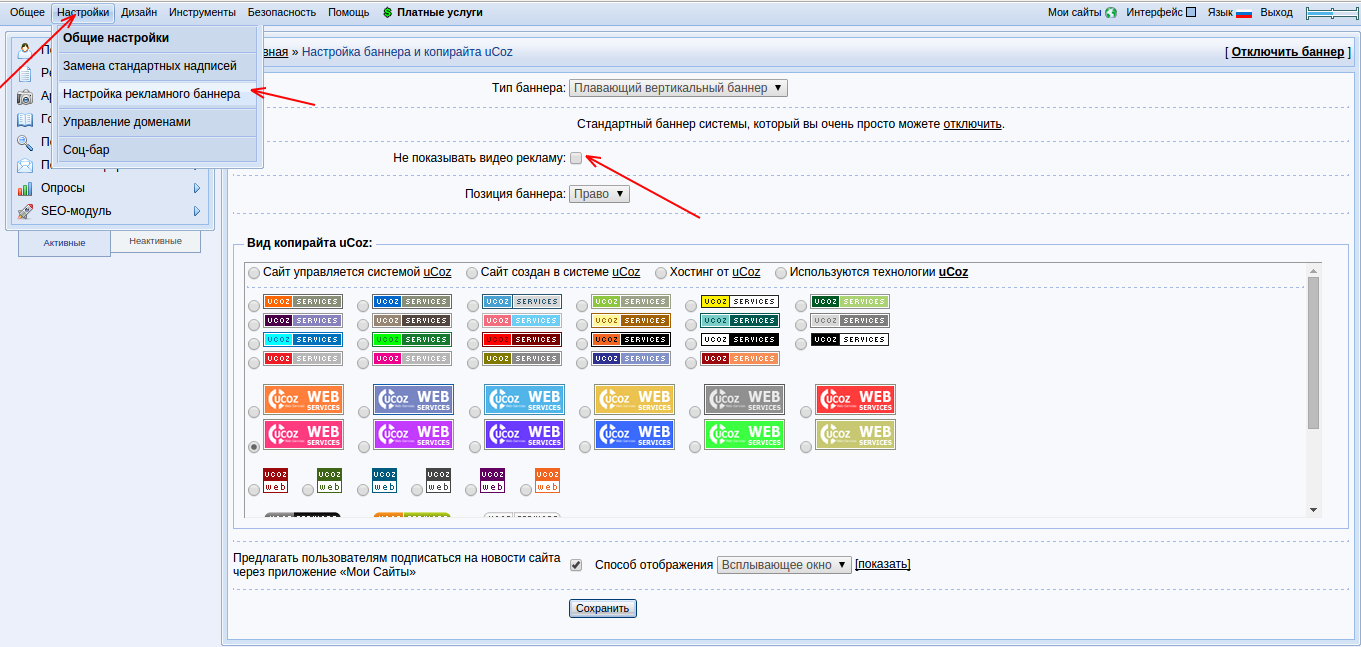Screen dimensions: 1361x647
Task: Click the green dollar icon of Платные услуги
Action: (388, 13)
